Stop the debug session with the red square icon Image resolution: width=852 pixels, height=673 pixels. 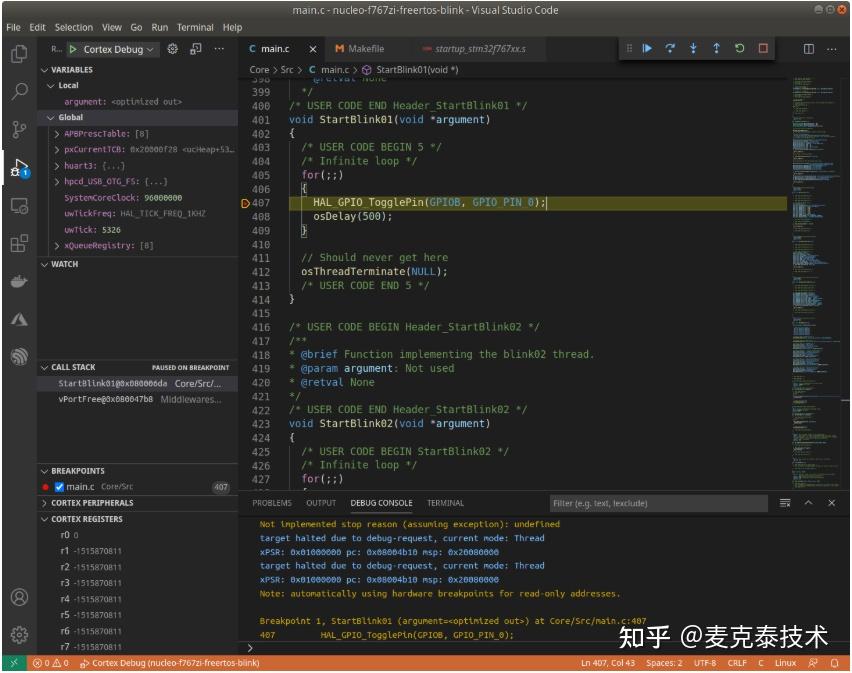[x=763, y=47]
